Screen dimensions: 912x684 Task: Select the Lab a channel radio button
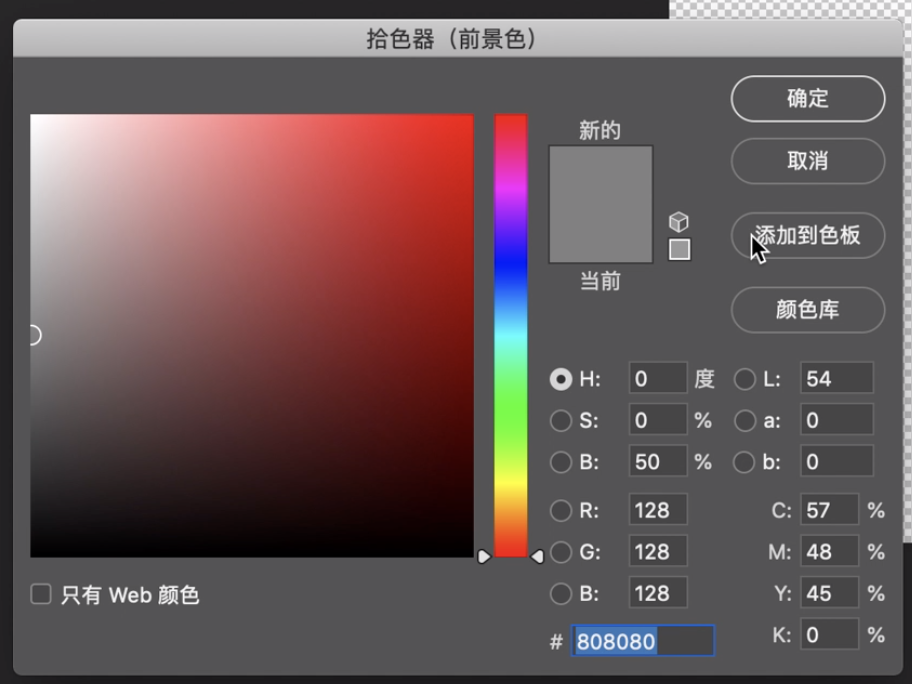745,421
